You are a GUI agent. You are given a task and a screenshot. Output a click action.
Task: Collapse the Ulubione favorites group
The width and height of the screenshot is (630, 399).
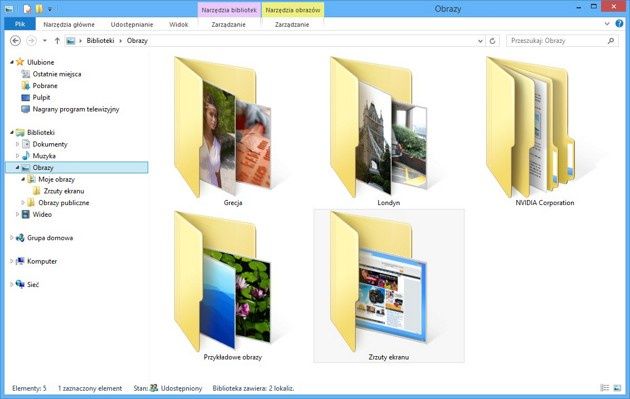pos(12,62)
